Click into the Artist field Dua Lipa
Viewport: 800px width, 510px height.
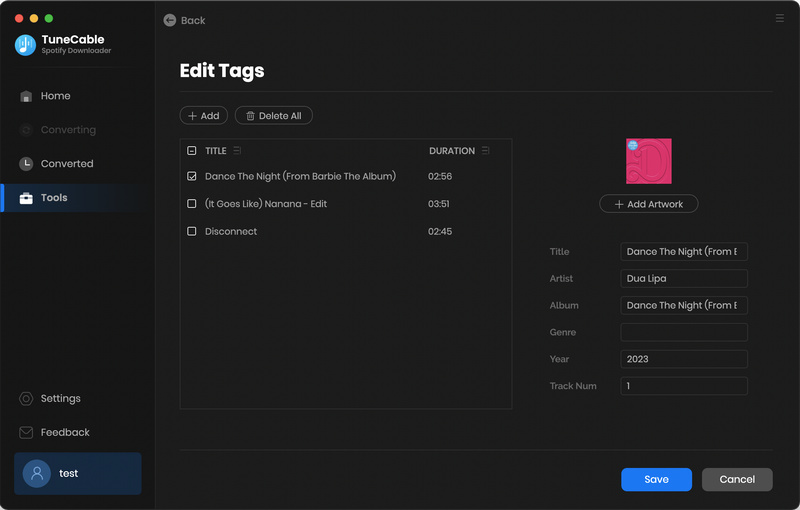[684, 278]
